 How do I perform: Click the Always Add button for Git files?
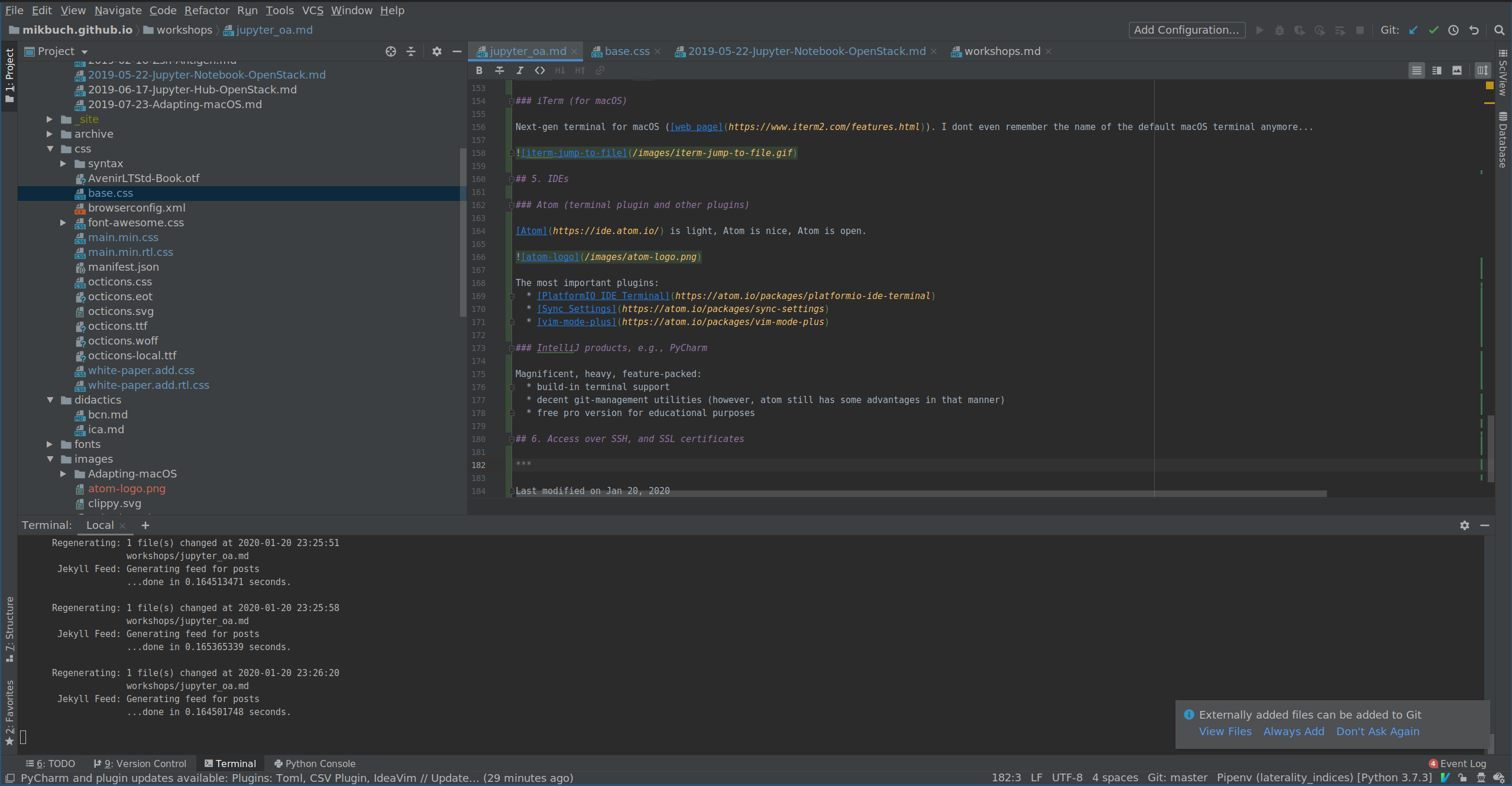(1293, 731)
